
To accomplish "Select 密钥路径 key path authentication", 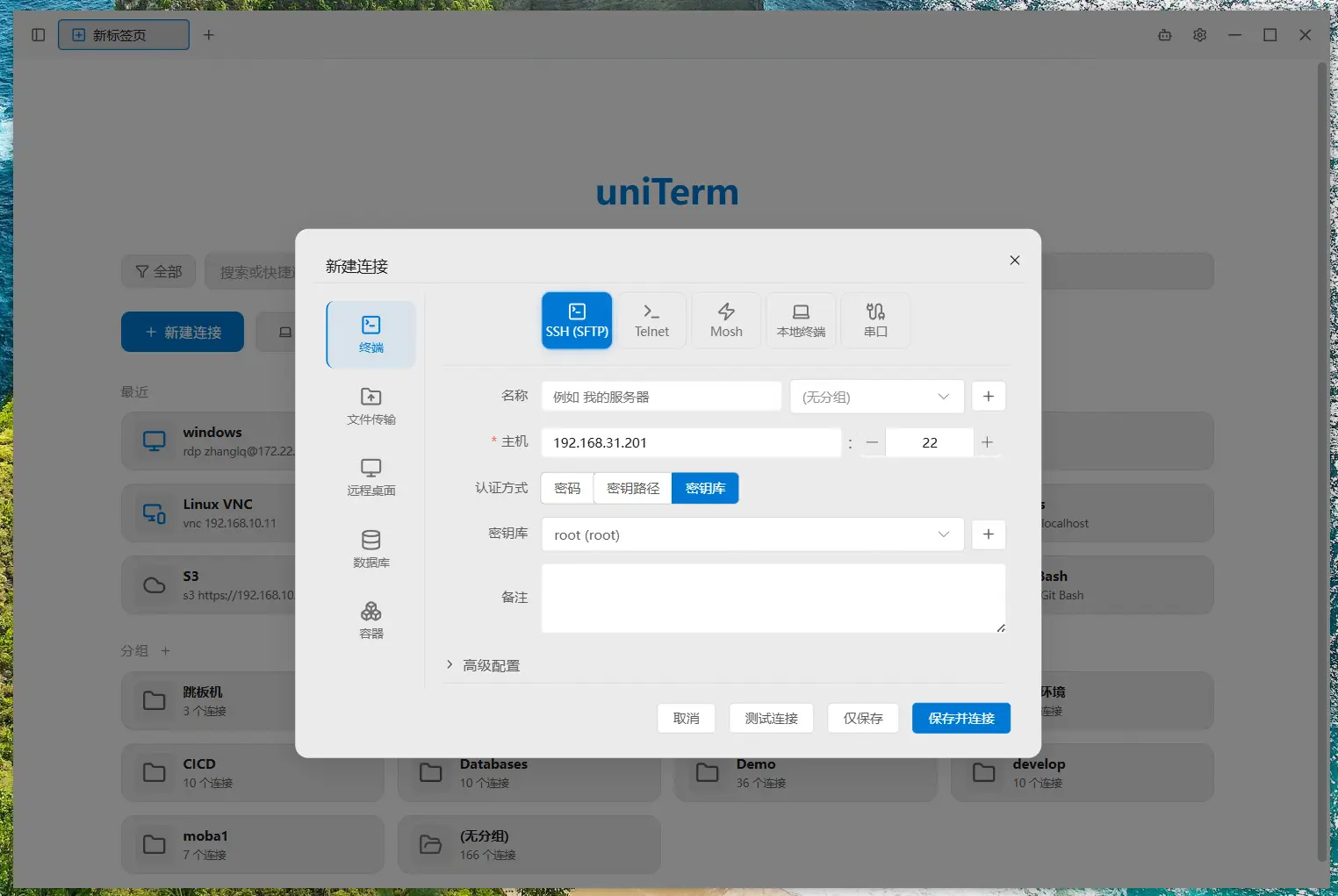I will pyautogui.click(x=633, y=488).
